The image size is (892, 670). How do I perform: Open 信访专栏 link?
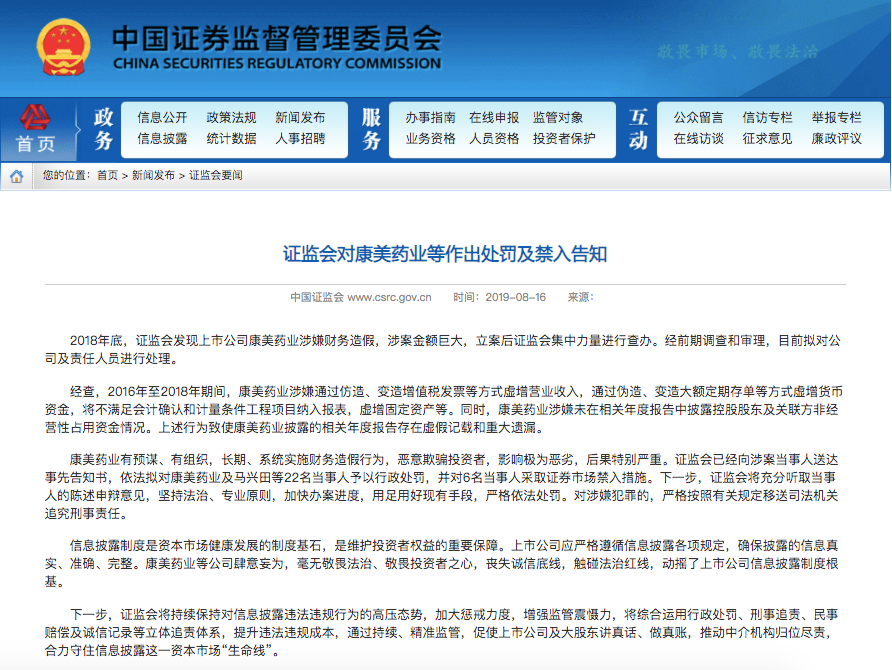tap(767, 118)
